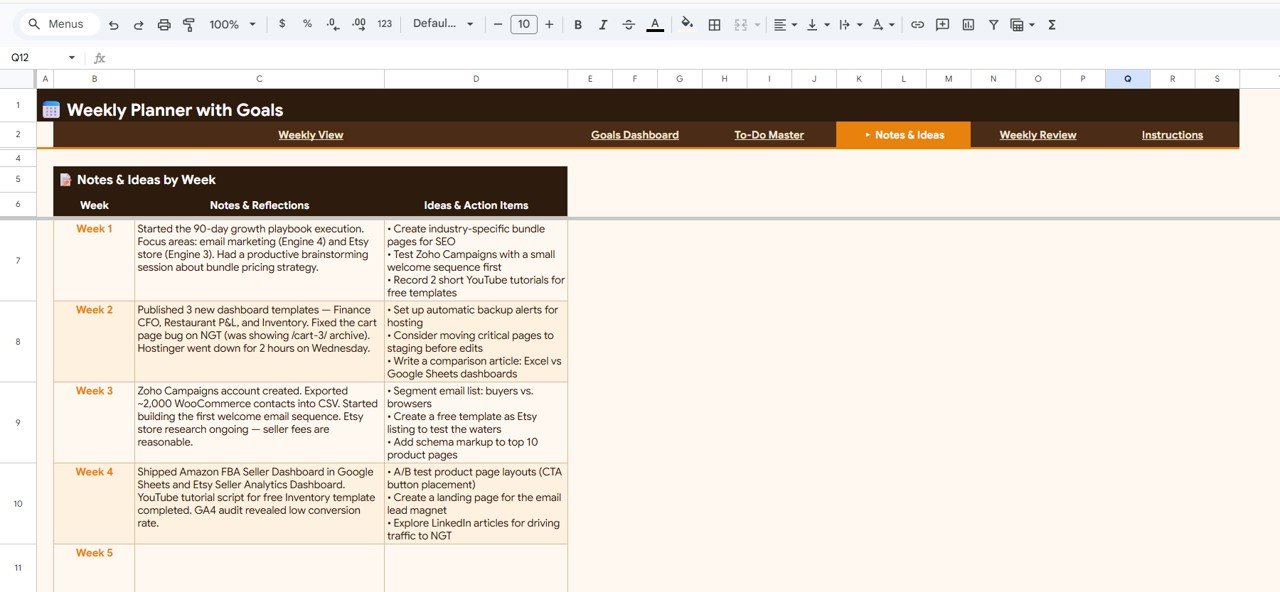Image resolution: width=1280 pixels, height=592 pixels.
Task: Select the Paint format tool
Action: (189, 24)
